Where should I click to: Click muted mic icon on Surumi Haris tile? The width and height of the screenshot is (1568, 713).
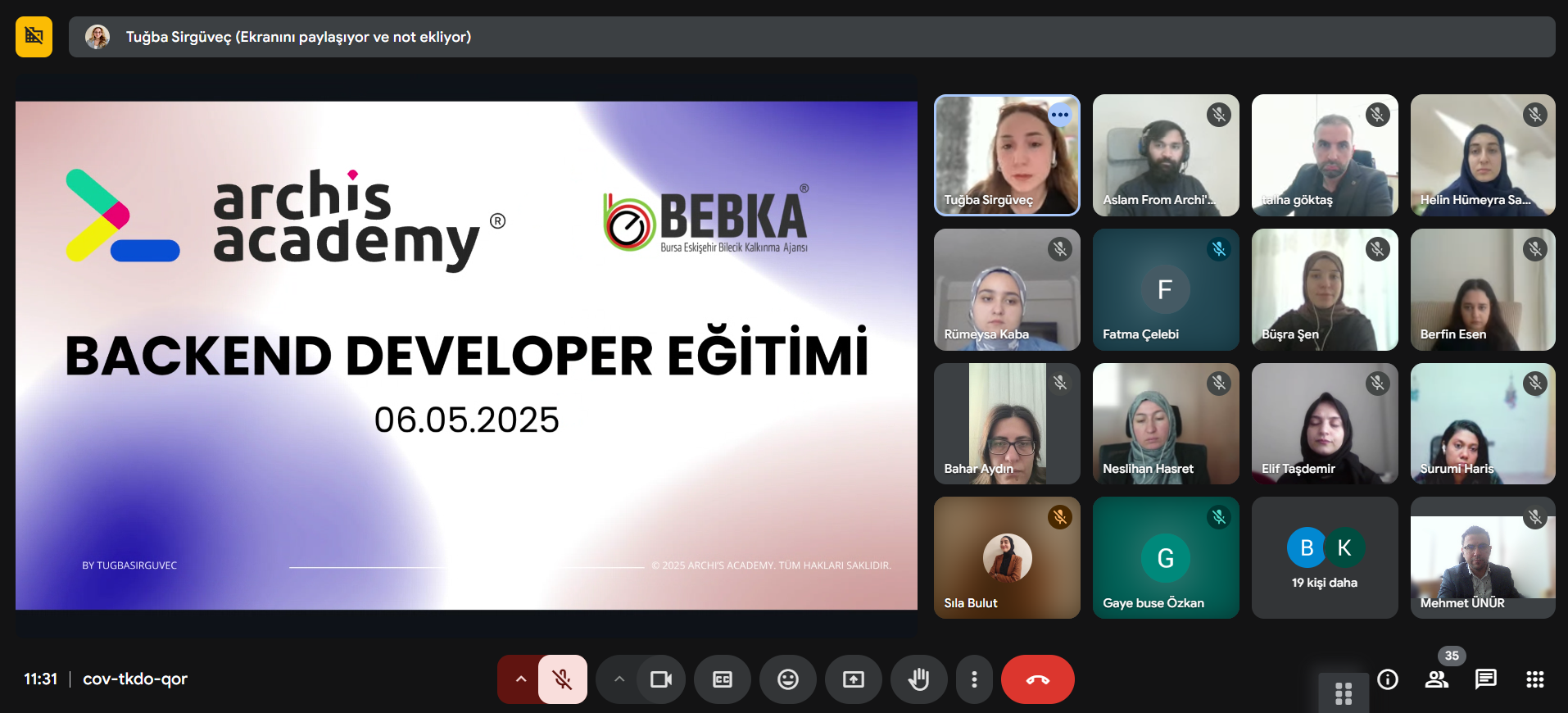[x=1535, y=383]
